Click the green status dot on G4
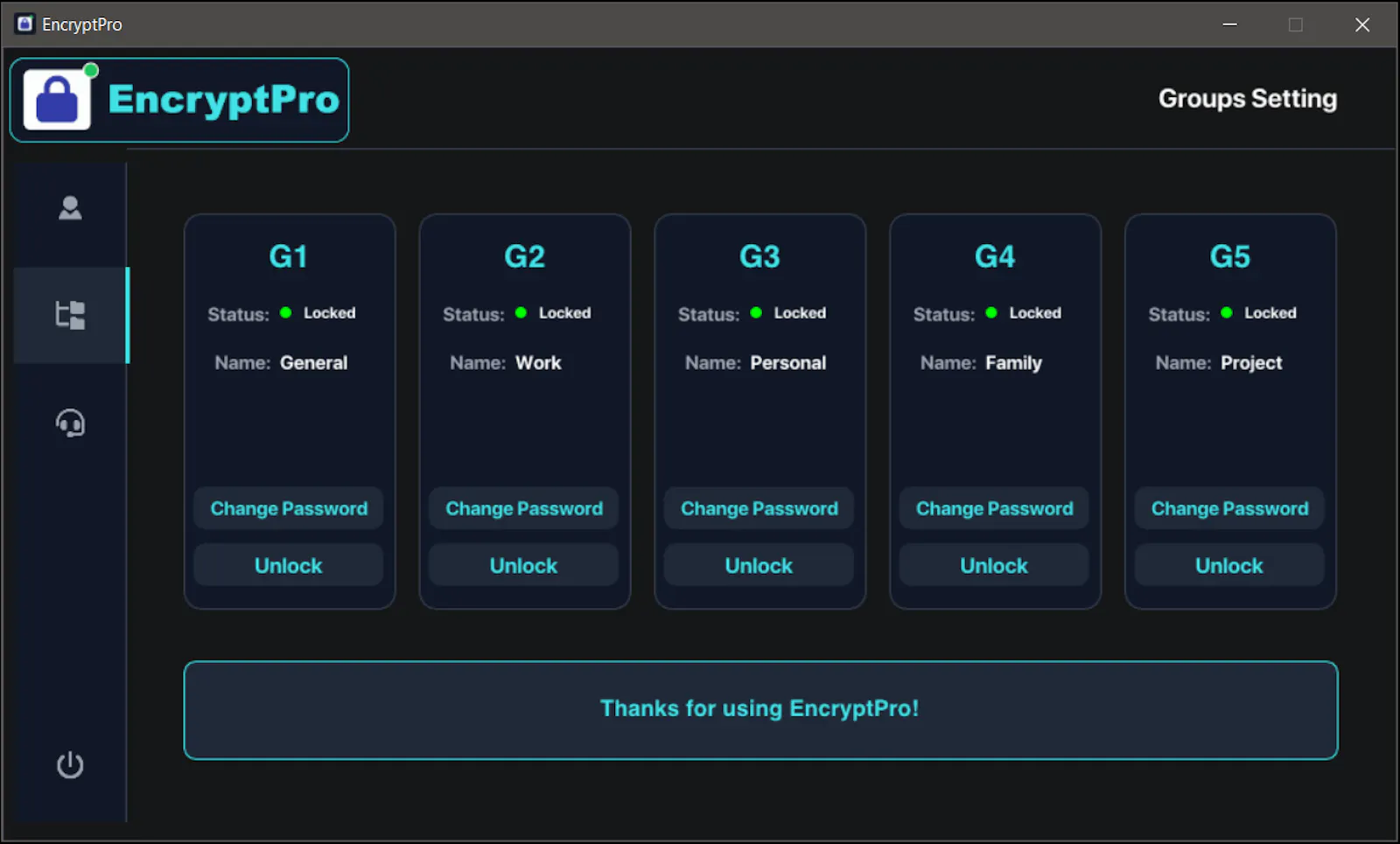 coord(991,312)
